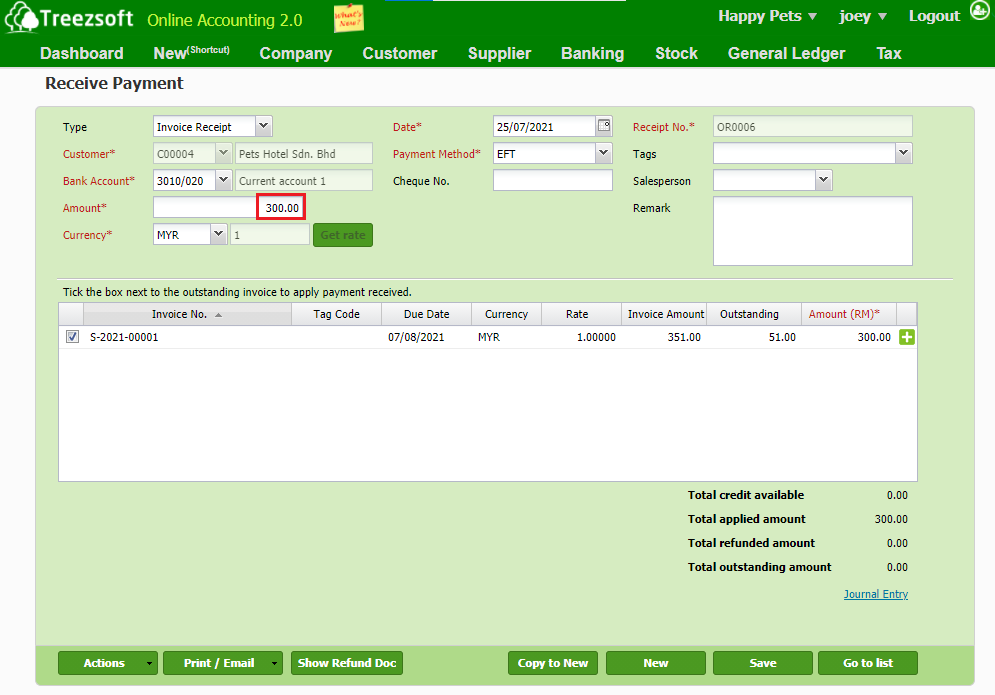The width and height of the screenshot is (995, 695).
Task: Open the Currency MYR dropdown
Action: tap(219, 235)
